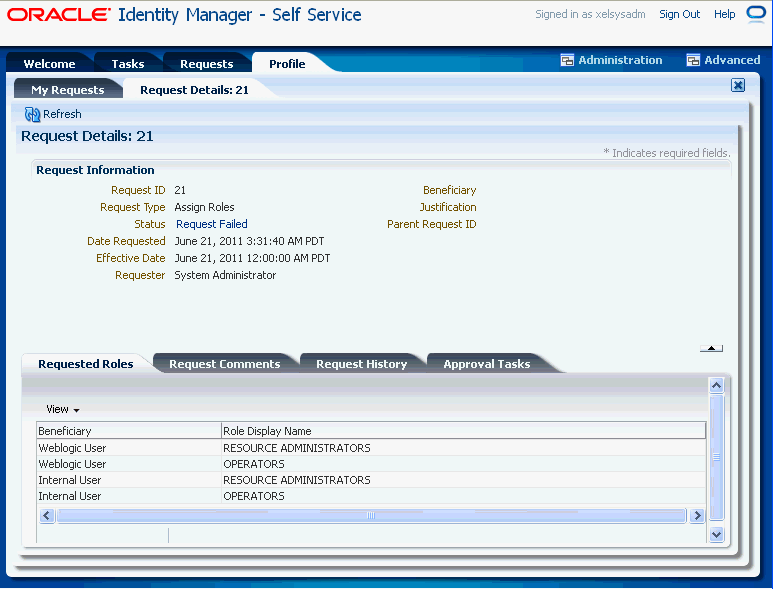Click the Requester value System Administrator

tap(225, 275)
